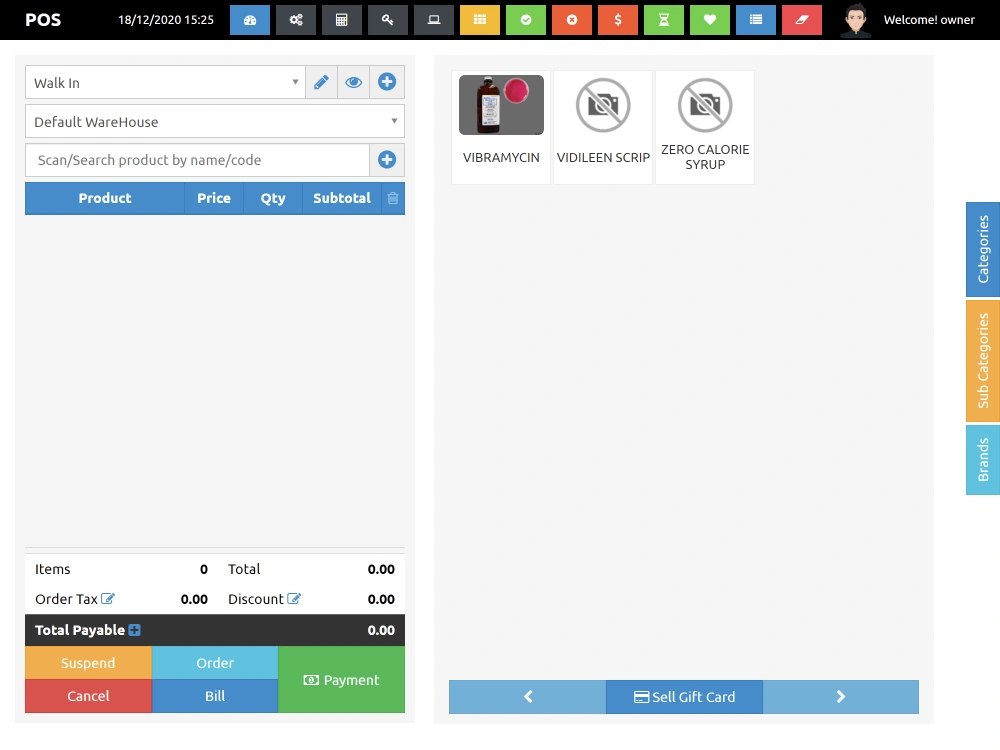The width and height of the screenshot is (1000, 750).
Task: Select the ZERO CALORIE SYRUP product
Action: click(705, 128)
